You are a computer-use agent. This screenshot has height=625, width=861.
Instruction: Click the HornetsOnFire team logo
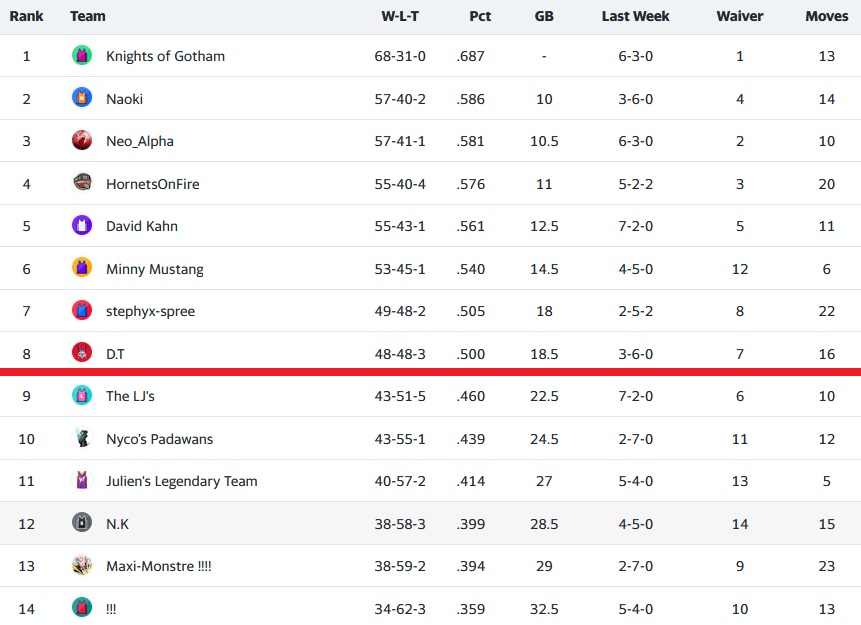point(82,183)
